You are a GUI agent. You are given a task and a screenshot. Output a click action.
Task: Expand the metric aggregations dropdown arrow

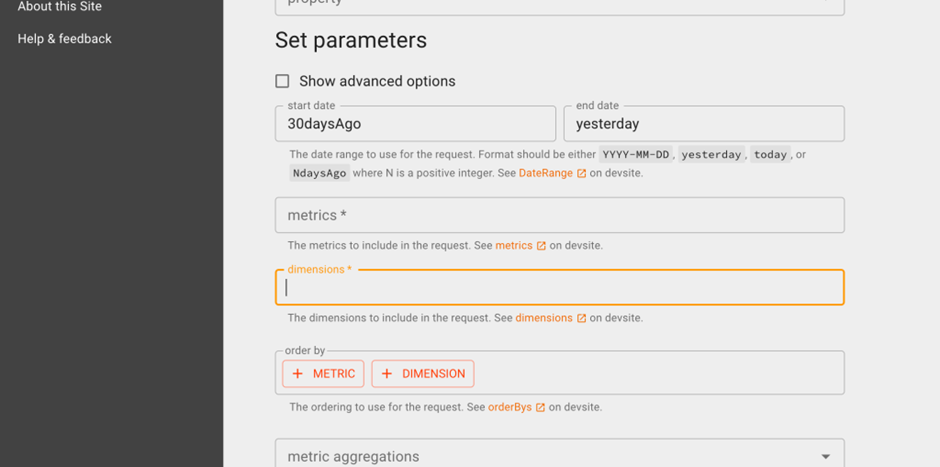click(x=825, y=457)
